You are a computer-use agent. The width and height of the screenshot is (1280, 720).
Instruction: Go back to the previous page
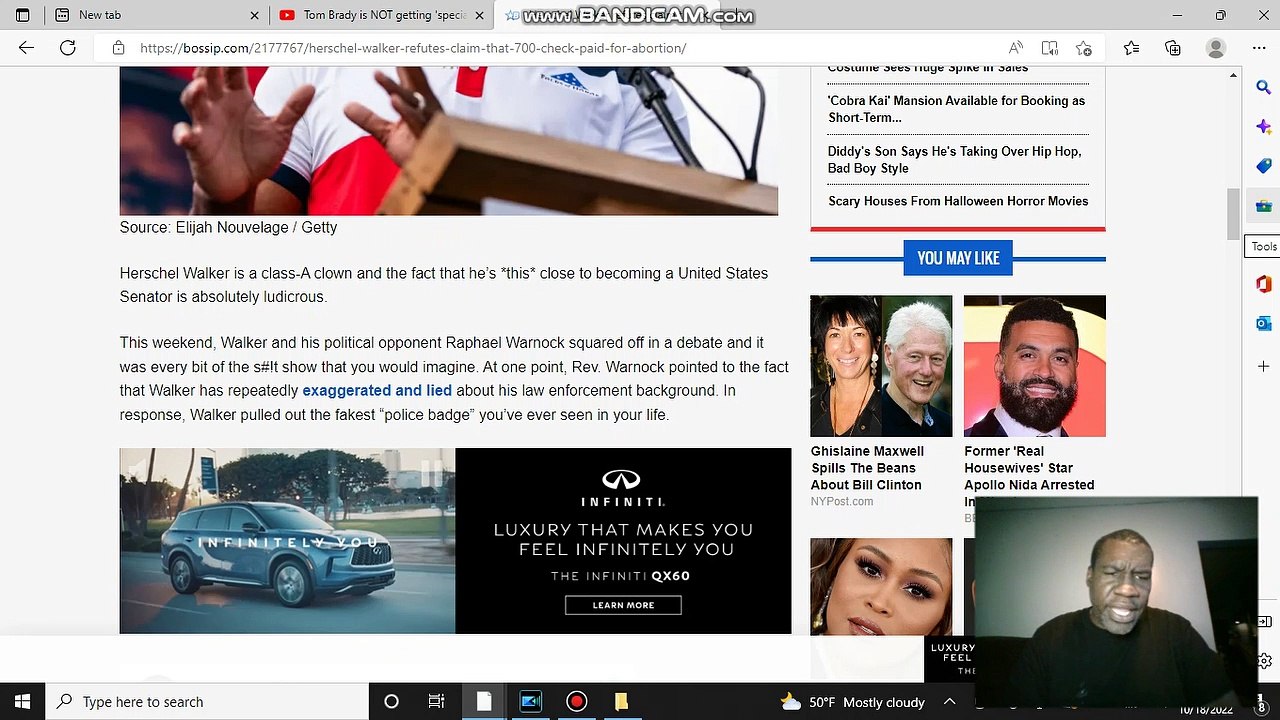click(x=26, y=48)
